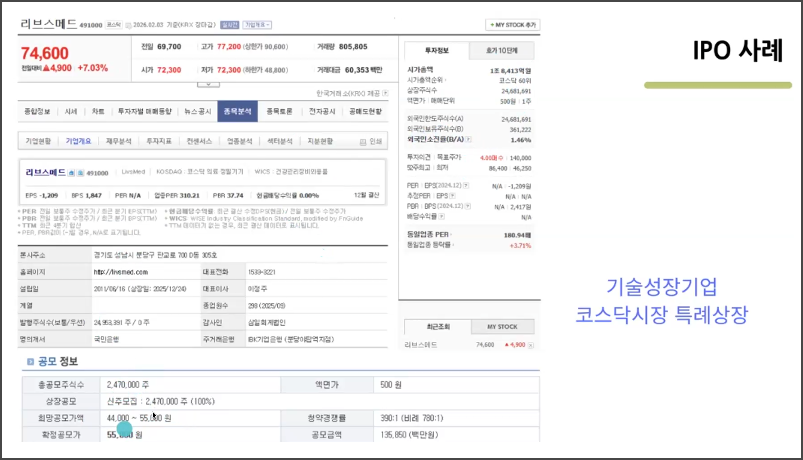Click the 리브스메드 company name link in info box
This screenshot has height=460, width=803.
click(x=46, y=172)
